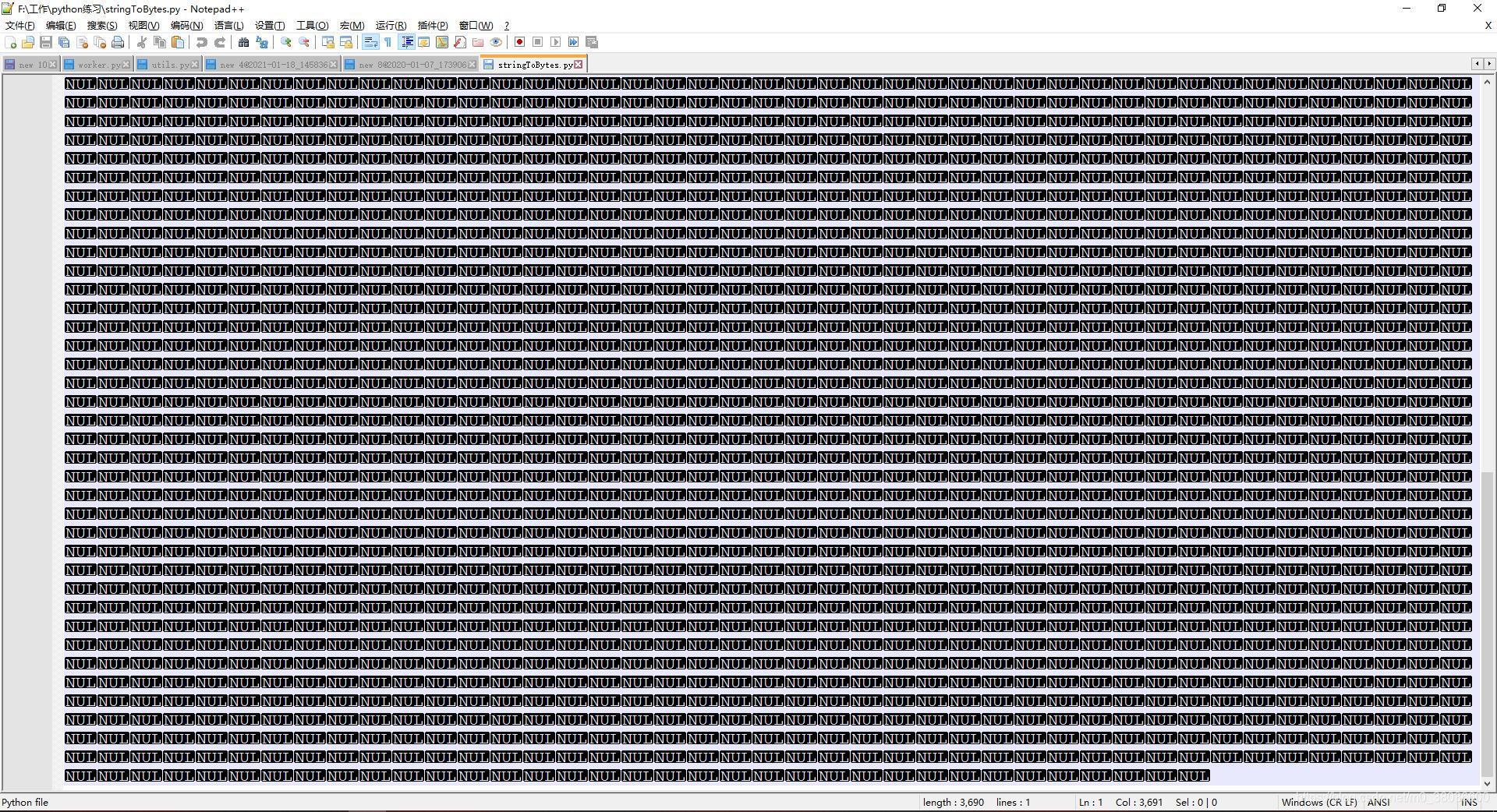Open the 插件(P) menu

click(433, 26)
